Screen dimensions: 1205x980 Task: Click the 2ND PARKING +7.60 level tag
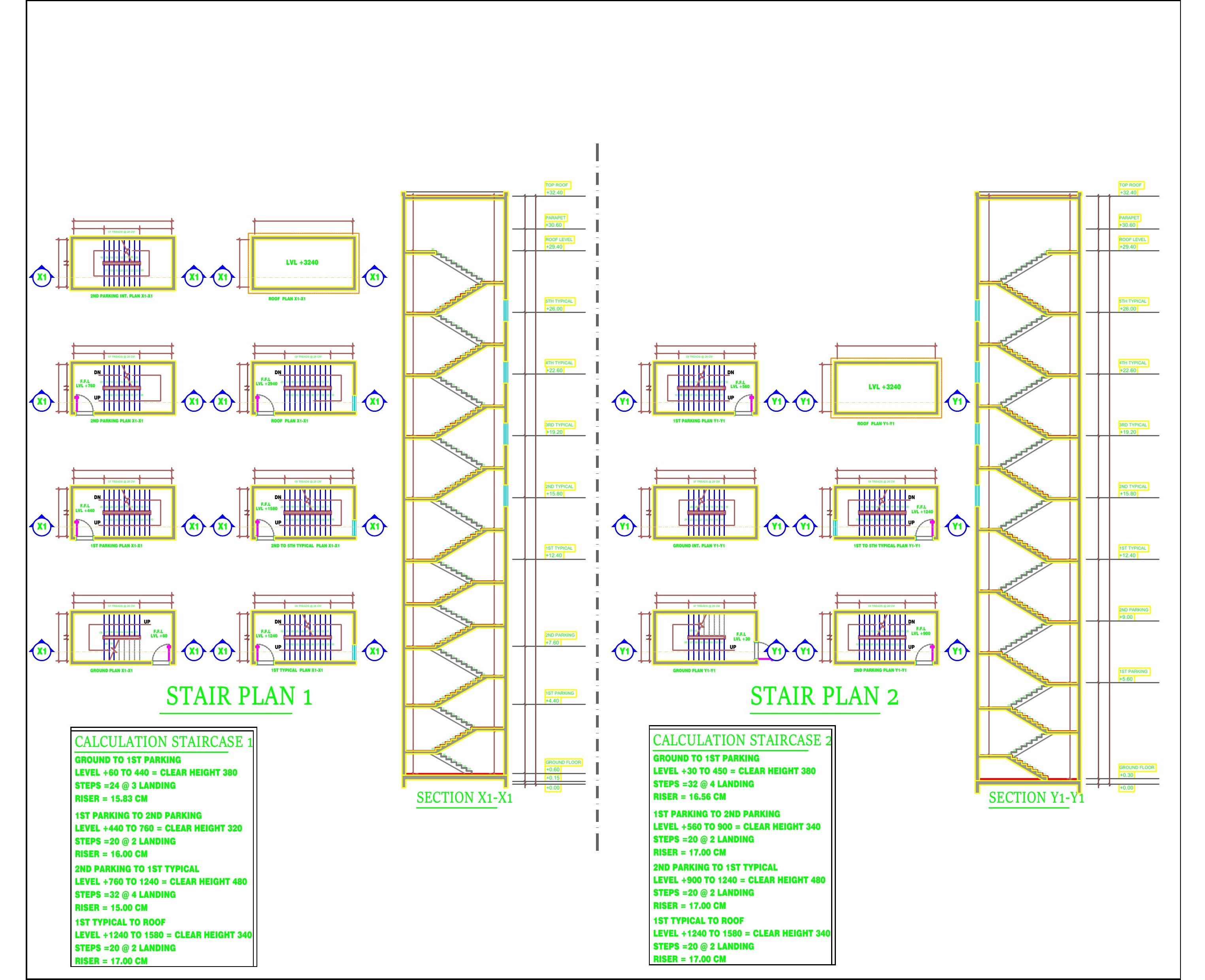point(560,639)
